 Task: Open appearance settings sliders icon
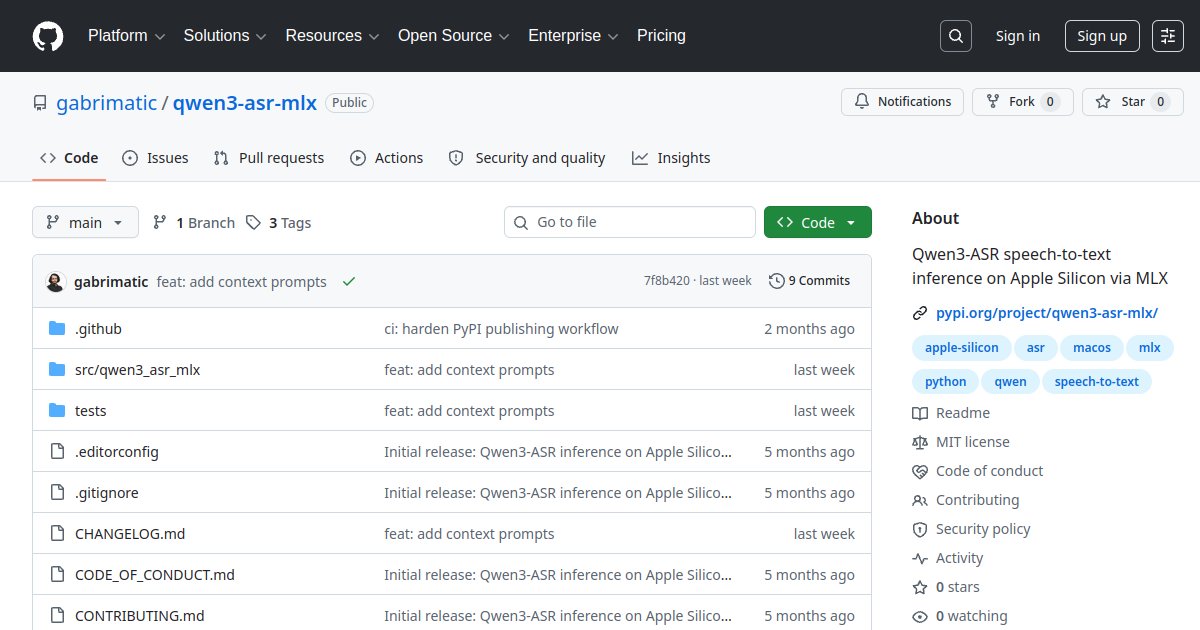(x=1168, y=36)
